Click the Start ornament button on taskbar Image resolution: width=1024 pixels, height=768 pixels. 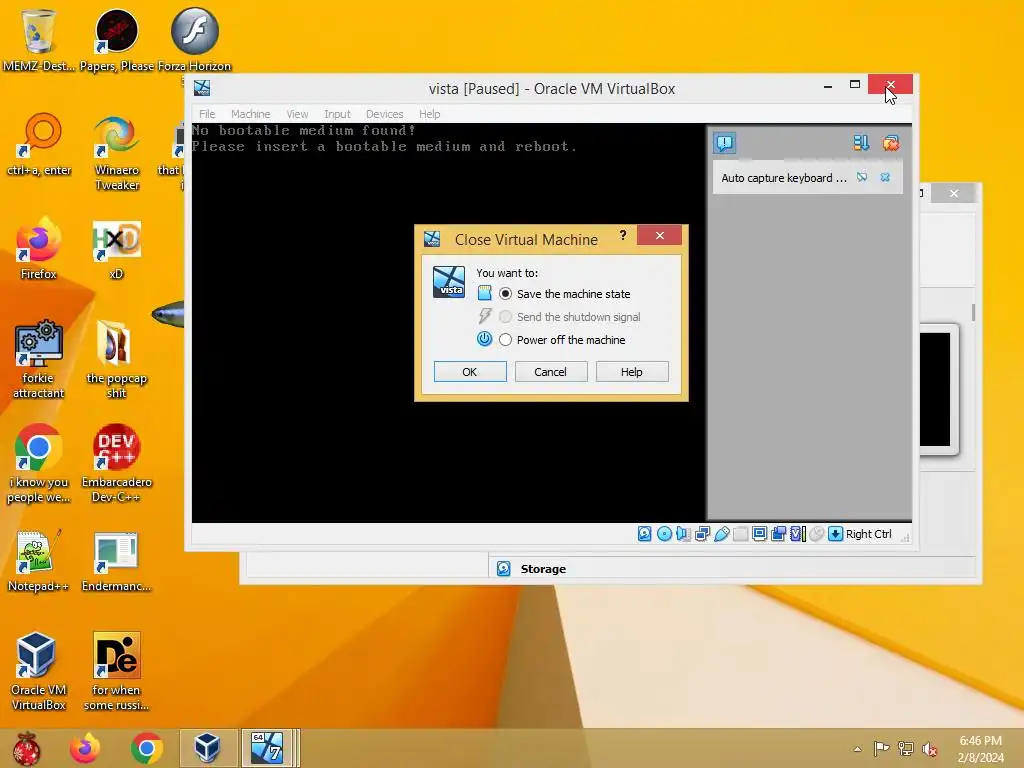[26, 748]
